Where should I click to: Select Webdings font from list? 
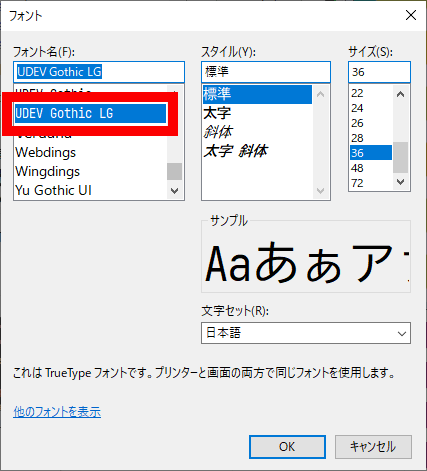(x=46, y=152)
